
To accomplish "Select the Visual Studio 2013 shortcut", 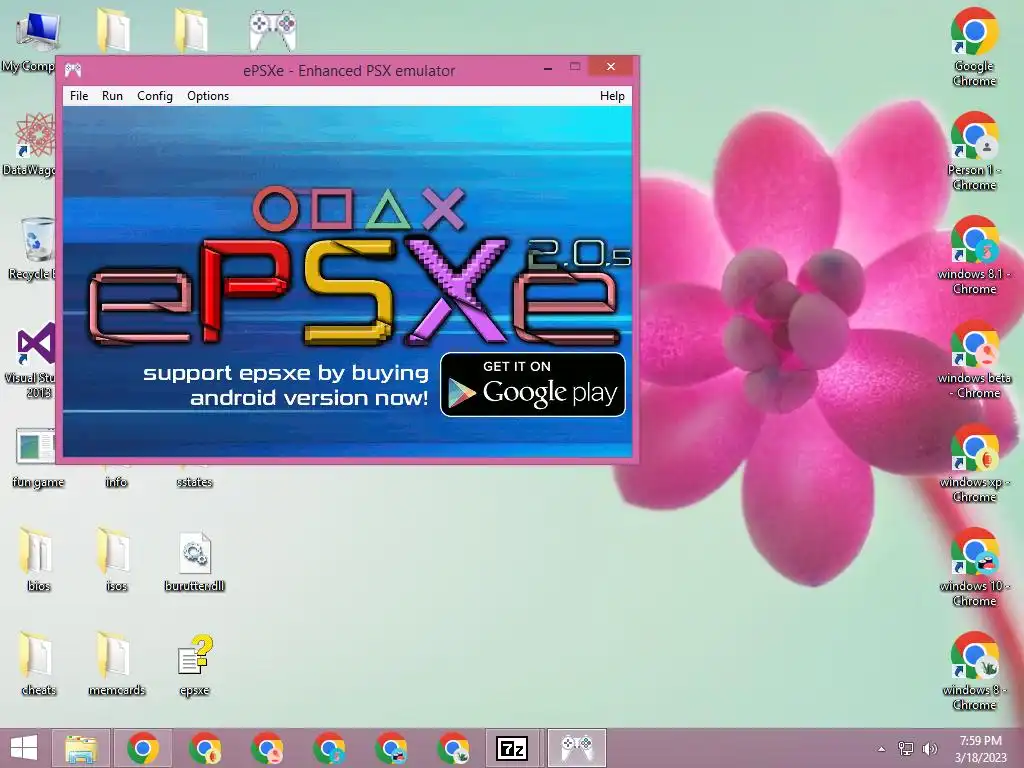I will click(31, 360).
